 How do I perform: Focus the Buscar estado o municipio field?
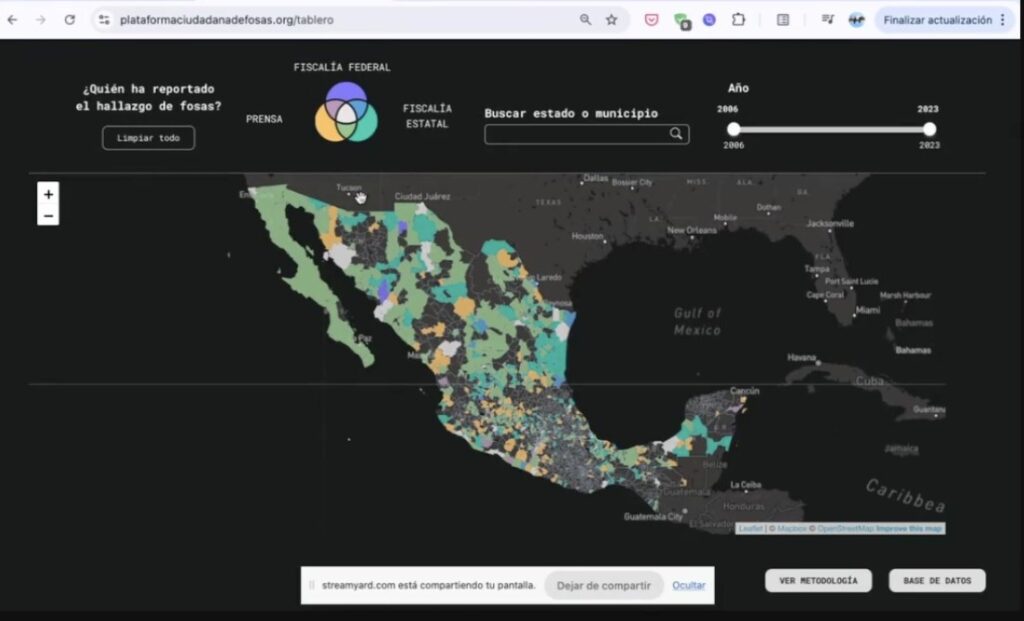click(575, 134)
